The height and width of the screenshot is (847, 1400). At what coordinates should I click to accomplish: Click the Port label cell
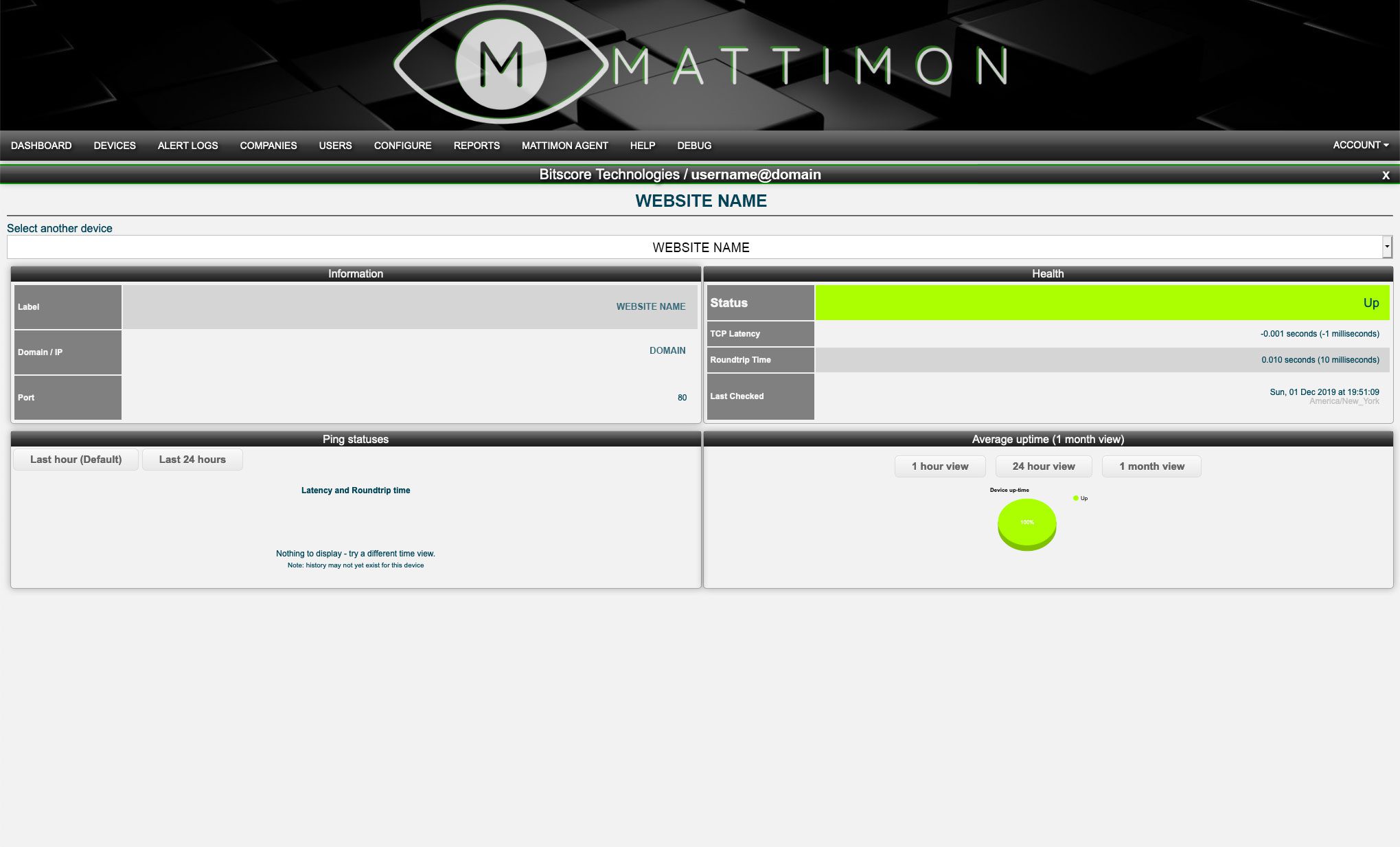pyautogui.click(x=67, y=398)
